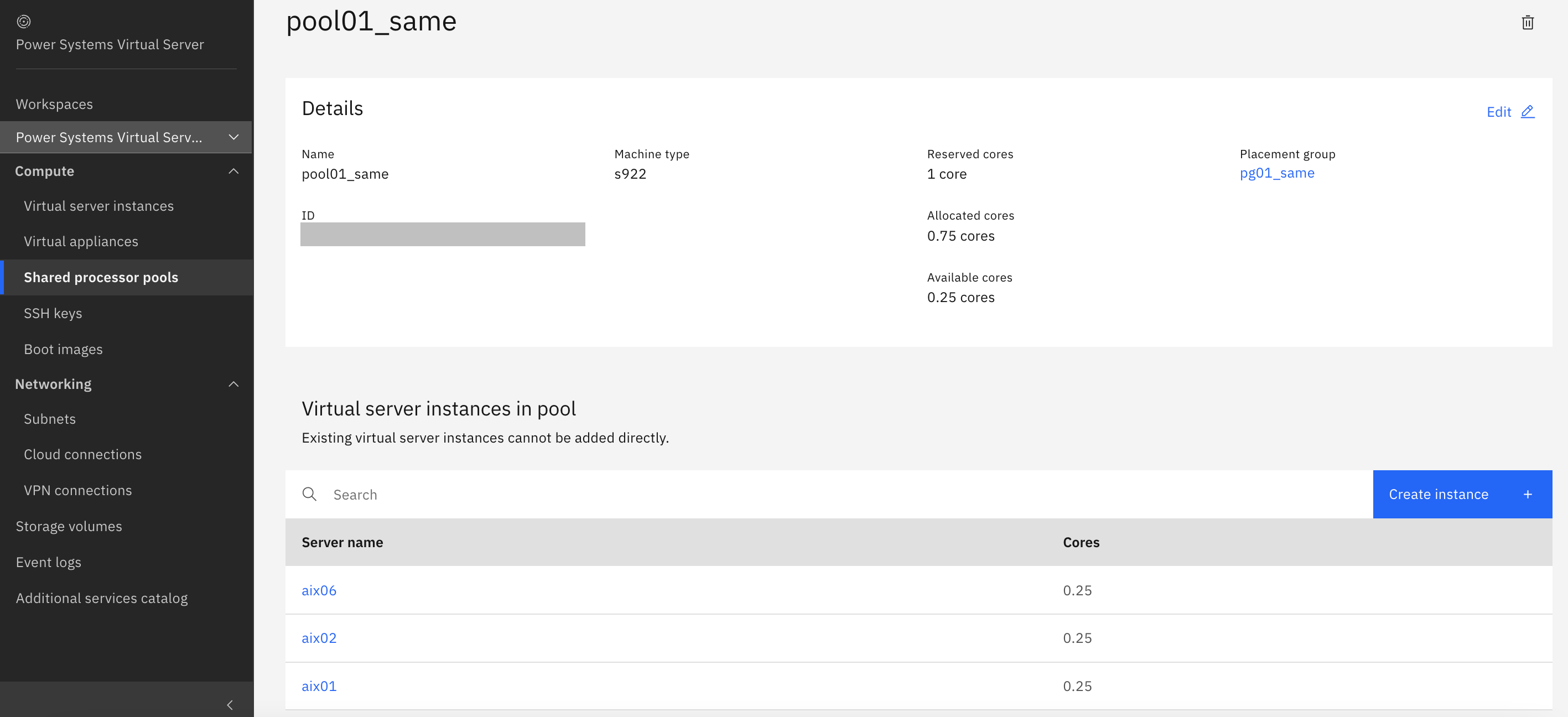Collapse the Networking section
The width and height of the screenshot is (1568, 717).
coord(233,384)
